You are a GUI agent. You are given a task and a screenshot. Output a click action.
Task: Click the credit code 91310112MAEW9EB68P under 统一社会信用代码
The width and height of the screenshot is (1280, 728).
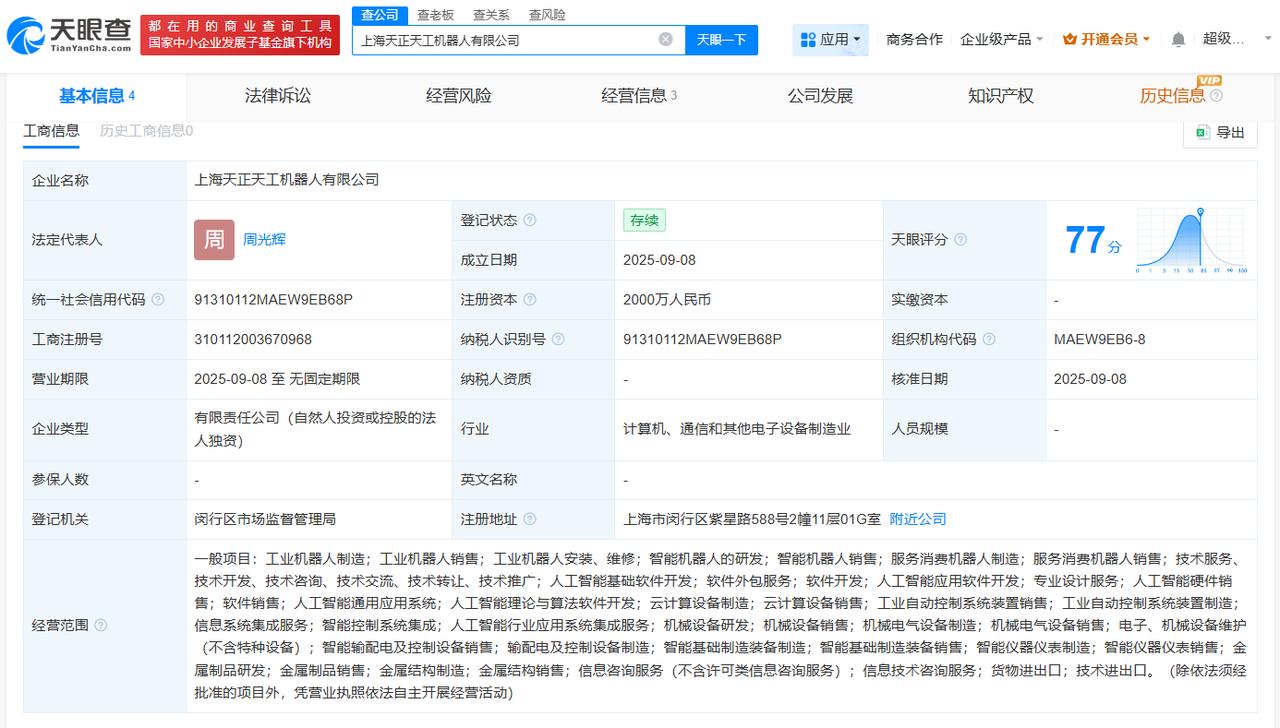pos(273,300)
